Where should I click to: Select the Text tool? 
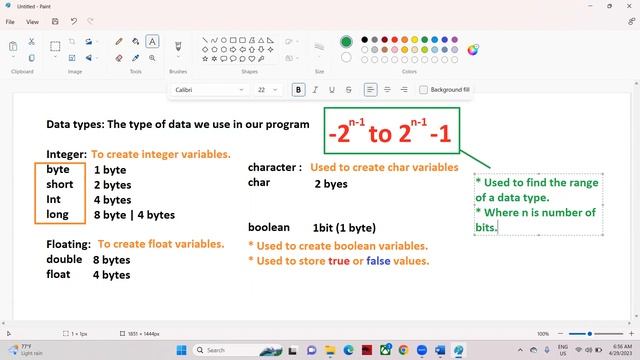coord(152,42)
